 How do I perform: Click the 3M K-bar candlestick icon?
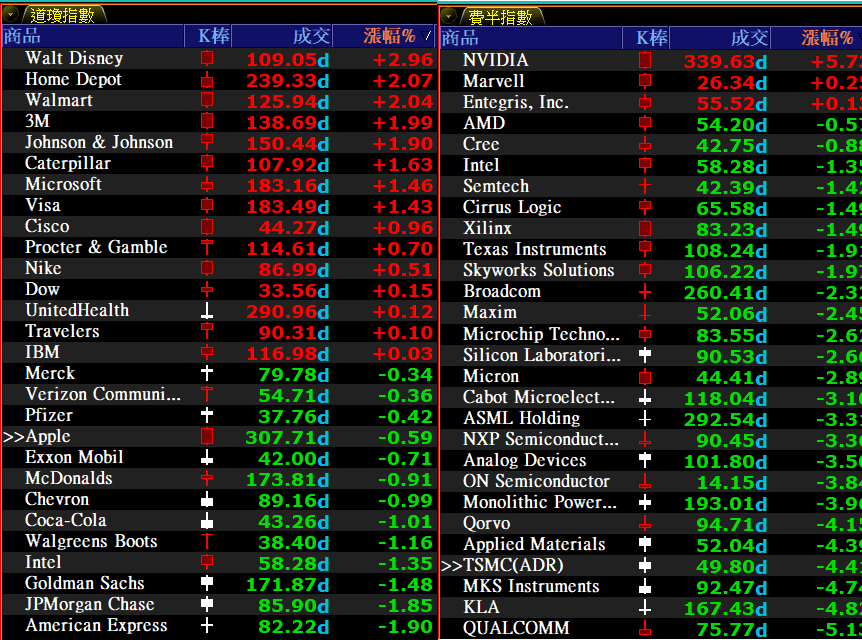(x=207, y=121)
